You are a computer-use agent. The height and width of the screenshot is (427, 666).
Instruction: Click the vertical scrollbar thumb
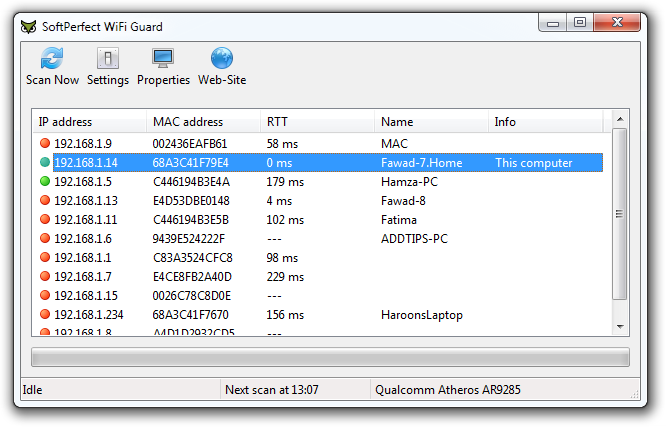coord(620,214)
